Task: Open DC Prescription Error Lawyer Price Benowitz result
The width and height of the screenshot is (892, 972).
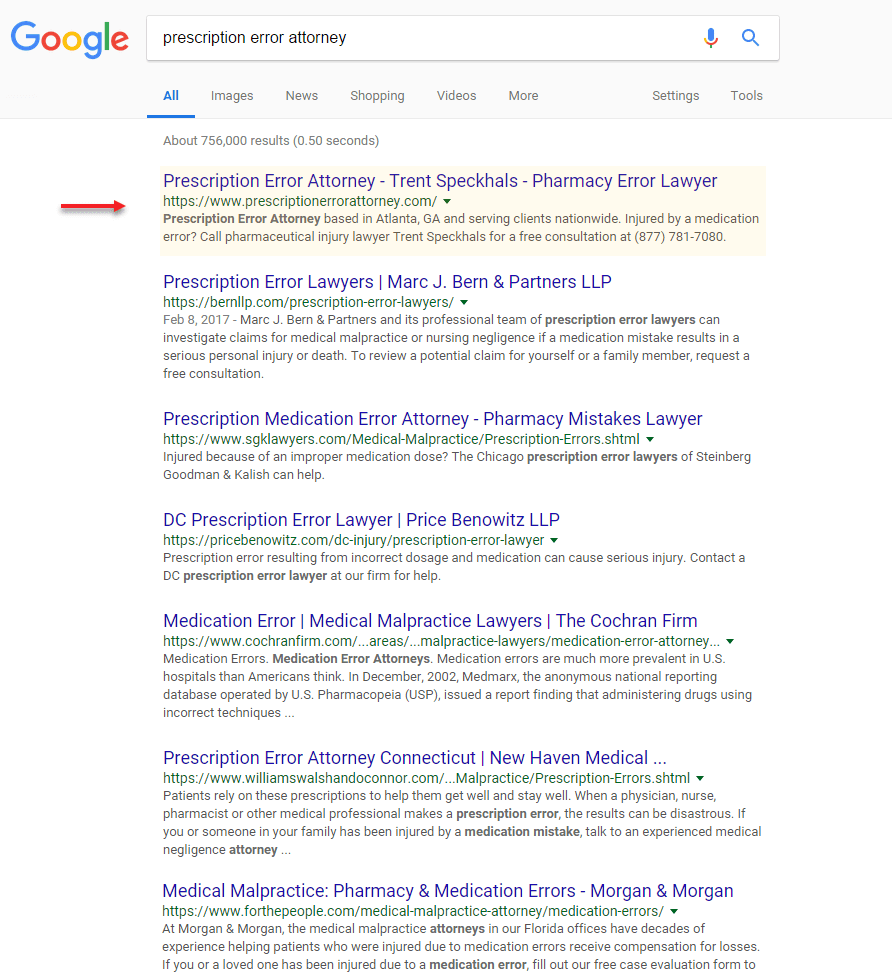Action: click(361, 519)
